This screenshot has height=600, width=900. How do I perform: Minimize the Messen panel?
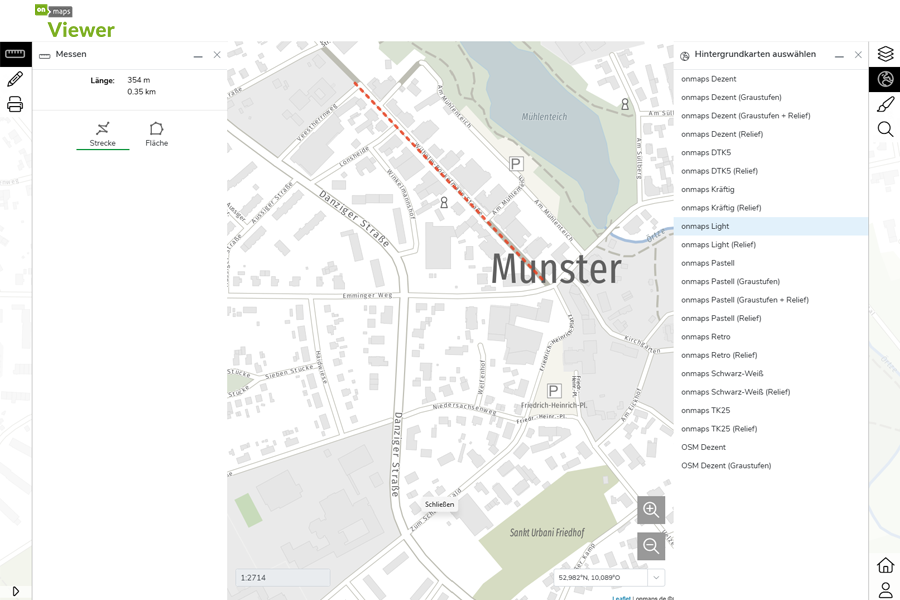point(198,55)
